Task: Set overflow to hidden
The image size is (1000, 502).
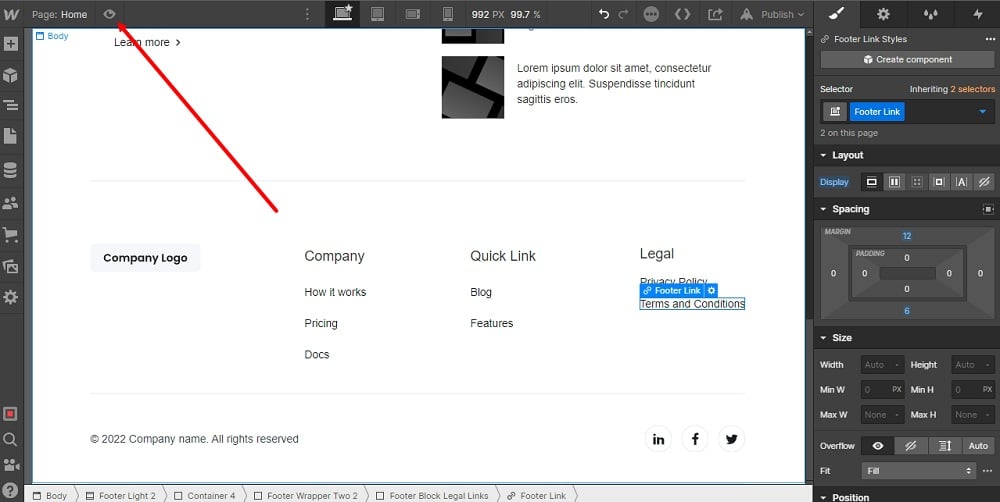Action: [911, 446]
